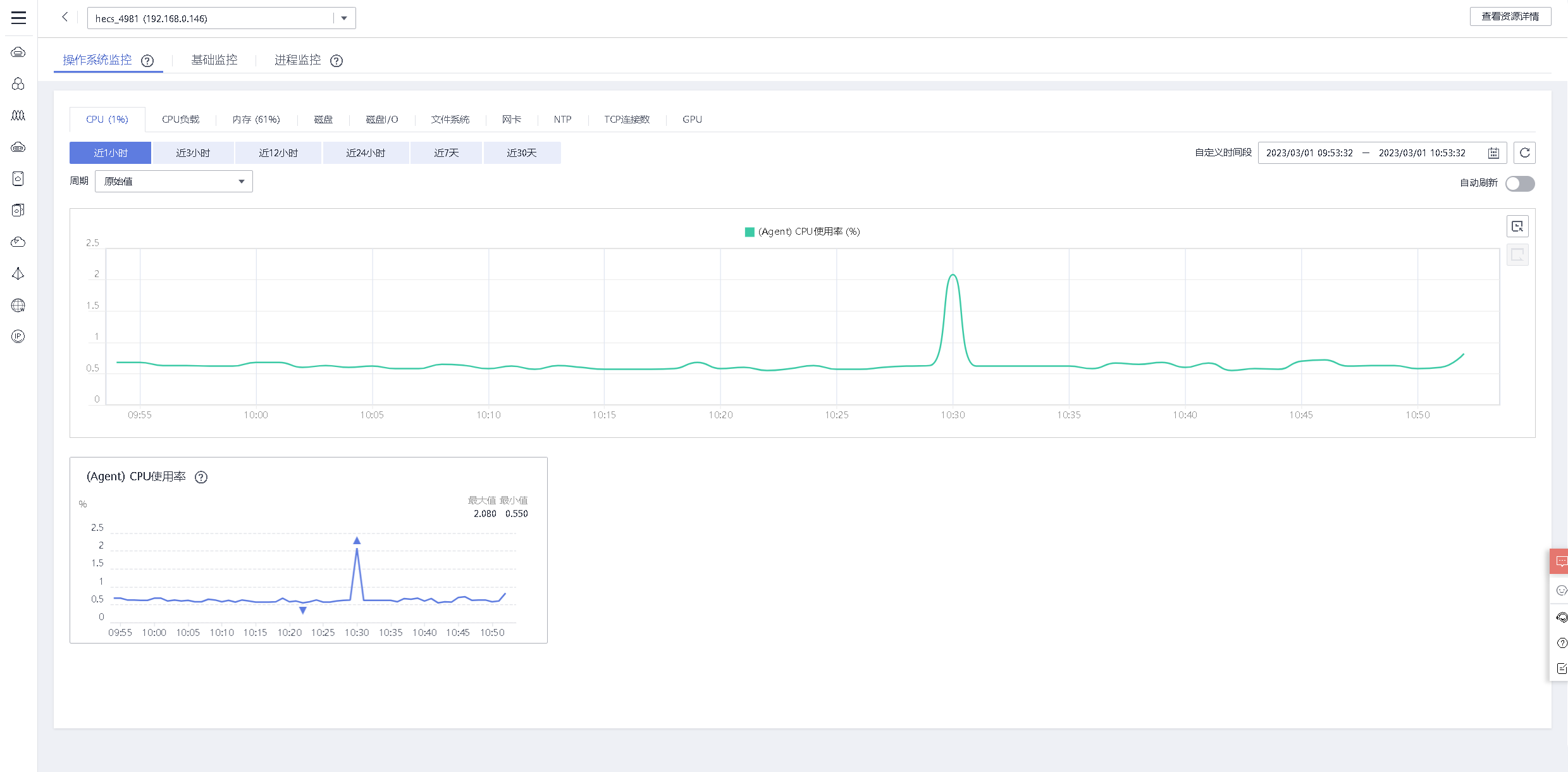Click the back arrow beside server selector

pos(65,17)
